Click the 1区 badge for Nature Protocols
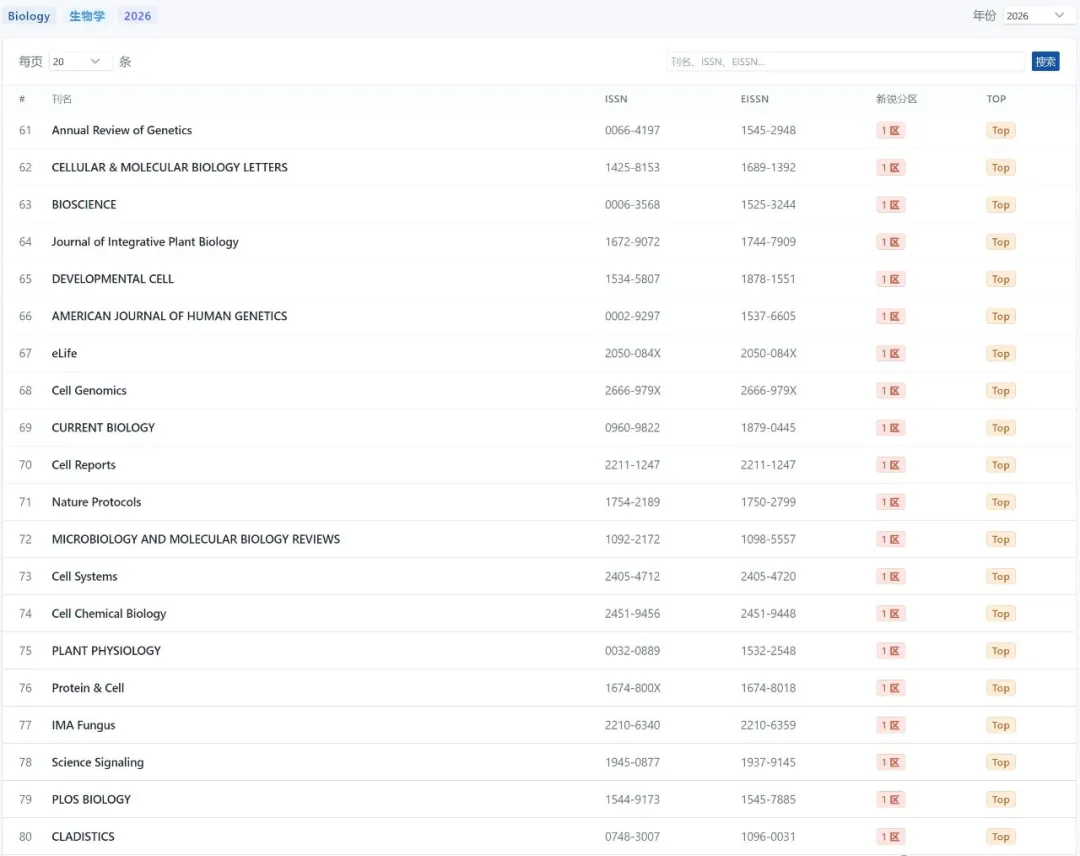Viewport: 1080px width, 856px height. point(890,502)
